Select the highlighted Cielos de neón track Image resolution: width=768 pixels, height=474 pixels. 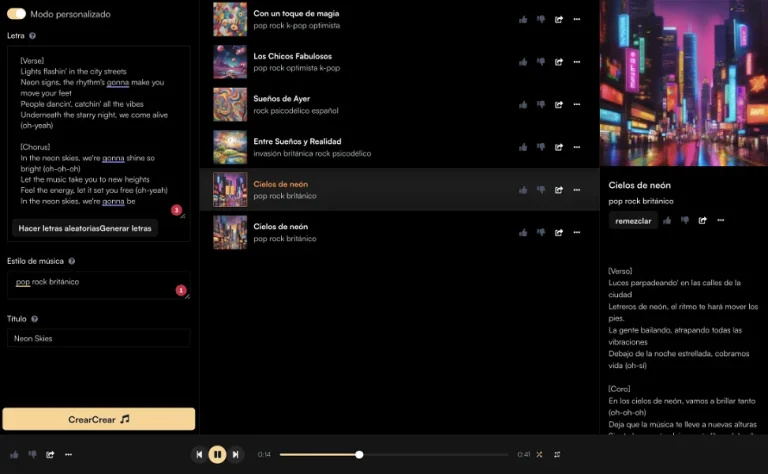tap(281, 185)
